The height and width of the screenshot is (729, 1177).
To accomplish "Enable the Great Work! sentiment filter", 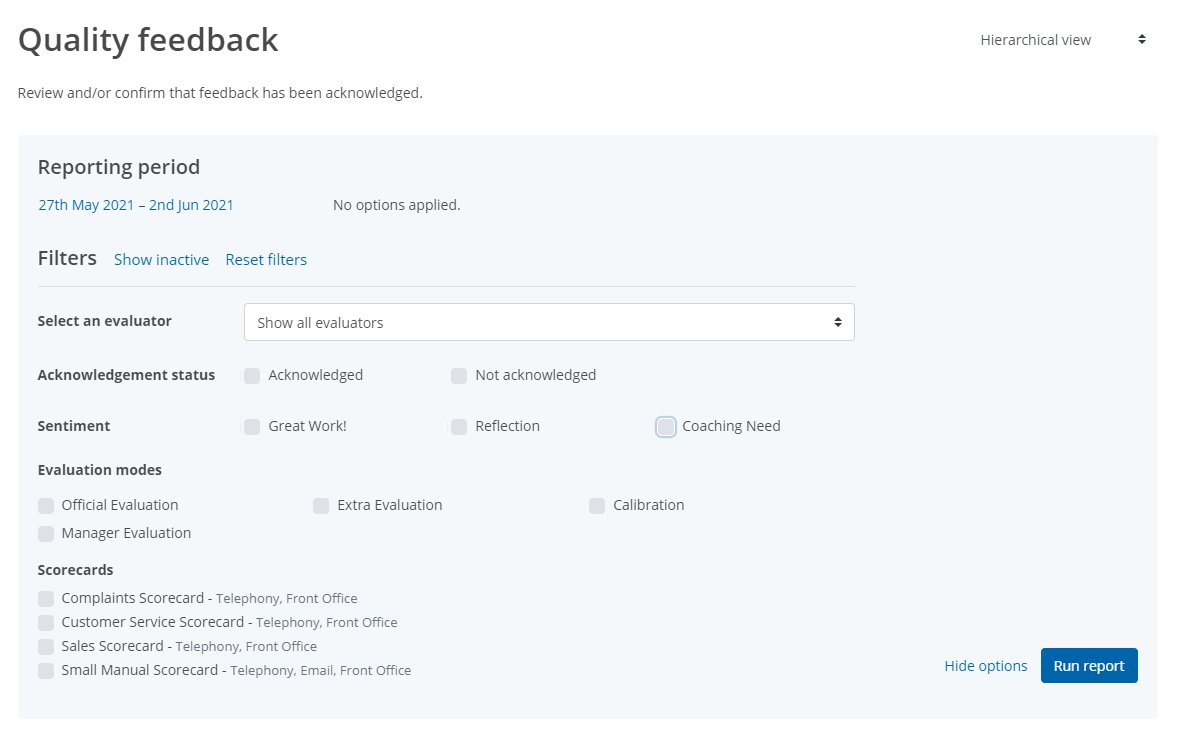I will 251,426.
